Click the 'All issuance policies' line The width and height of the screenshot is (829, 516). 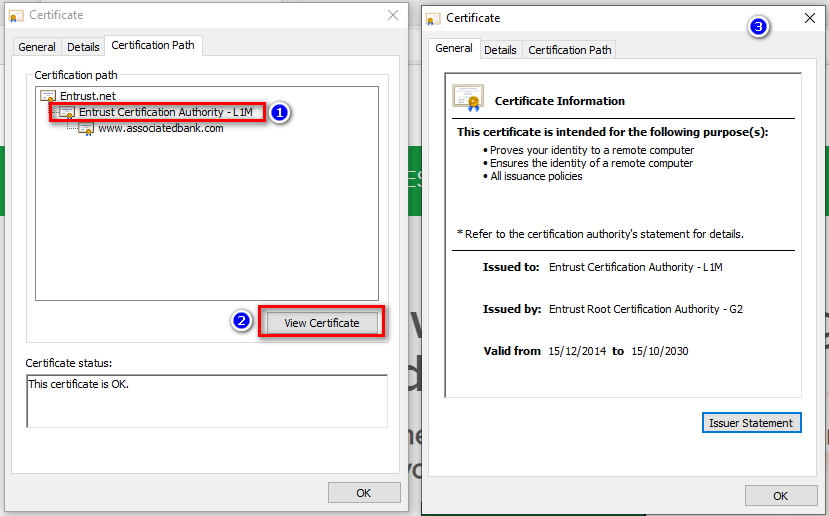click(x=536, y=176)
